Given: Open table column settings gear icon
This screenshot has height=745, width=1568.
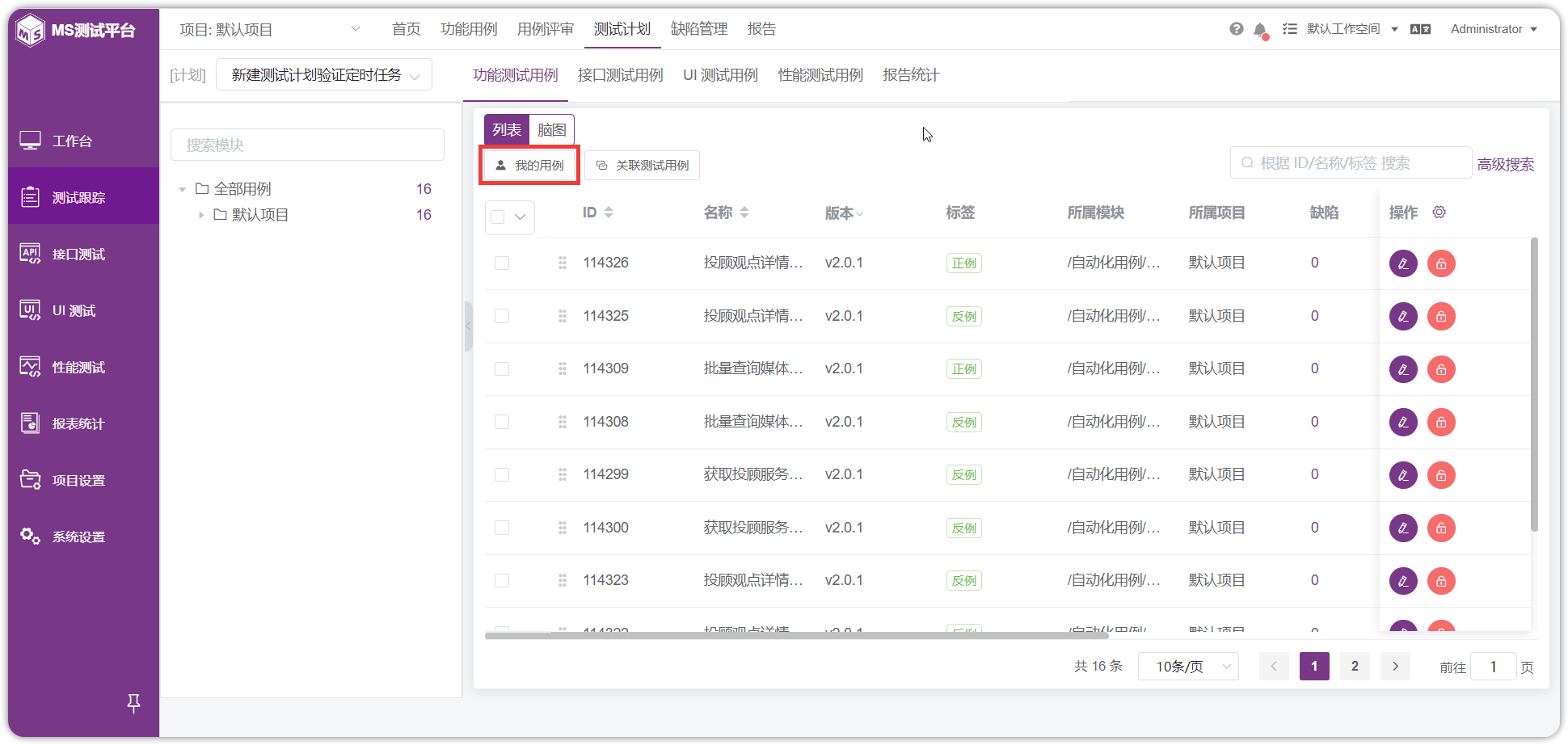Looking at the screenshot, I should click(1439, 213).
